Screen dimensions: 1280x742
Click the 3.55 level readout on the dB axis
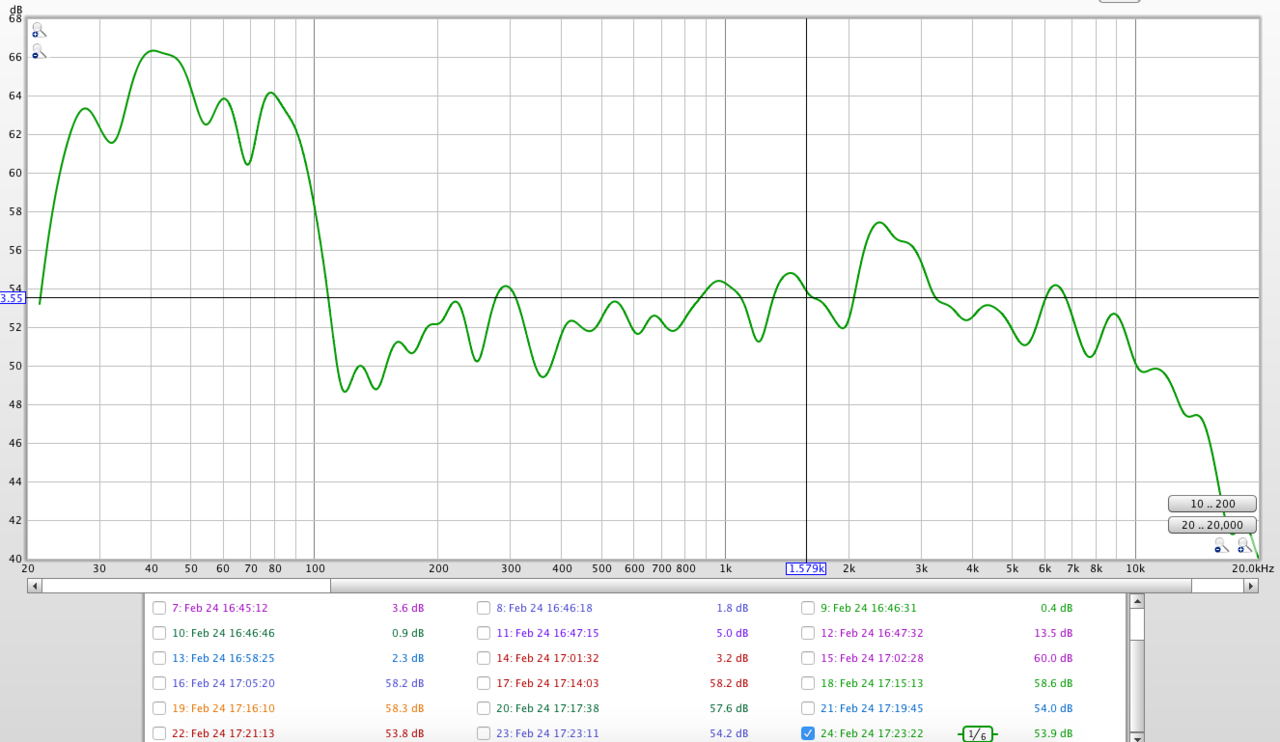point(12,298)
